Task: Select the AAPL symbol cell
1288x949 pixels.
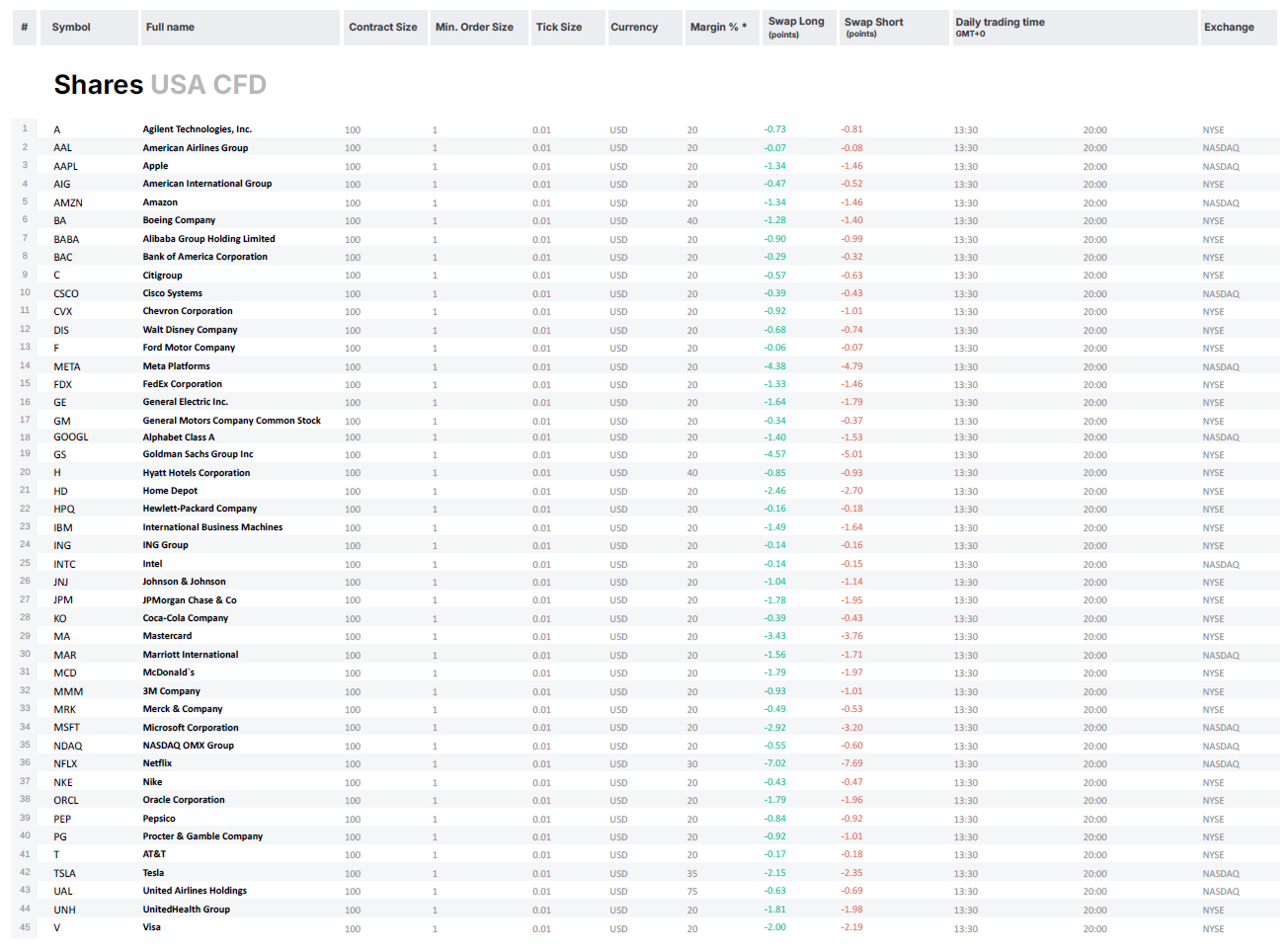Action: 65,167
